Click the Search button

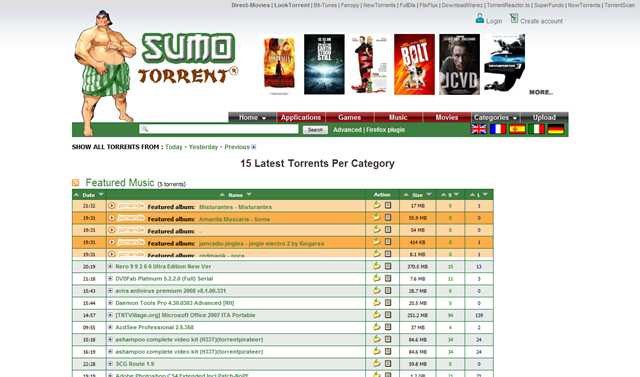[315, 130]
